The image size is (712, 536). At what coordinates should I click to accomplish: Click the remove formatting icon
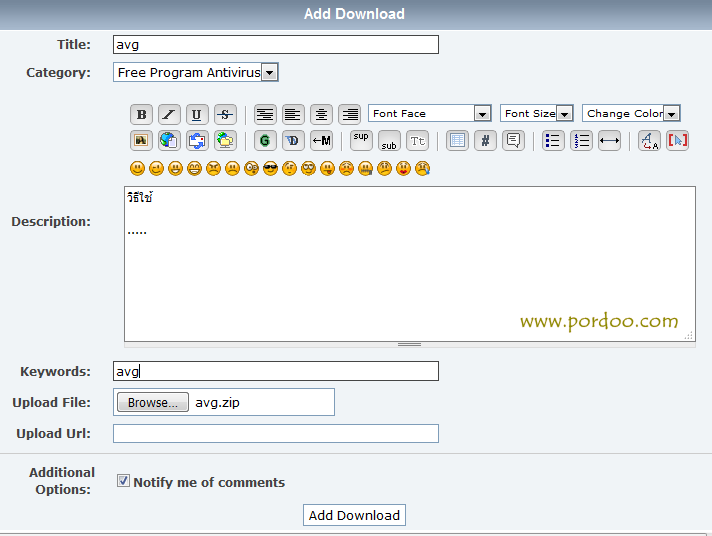[x=649, y=140]
